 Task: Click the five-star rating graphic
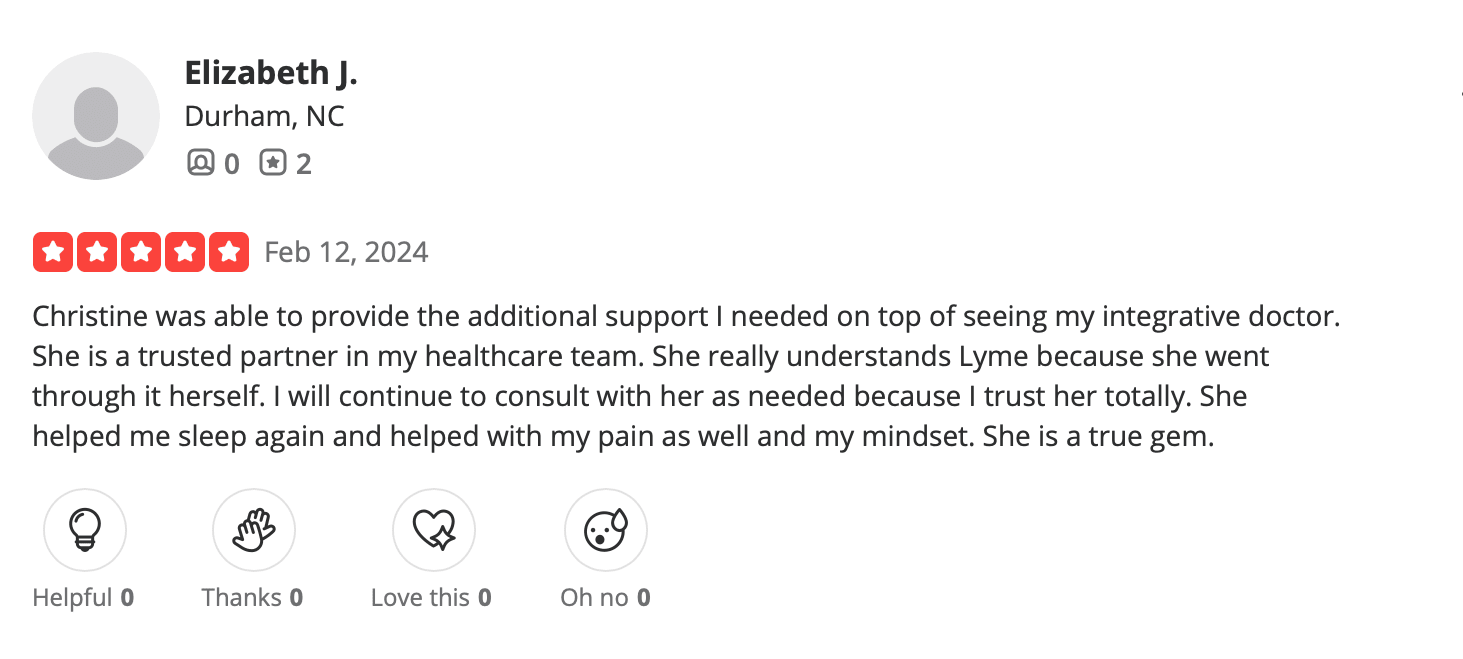tap(141, 252)
